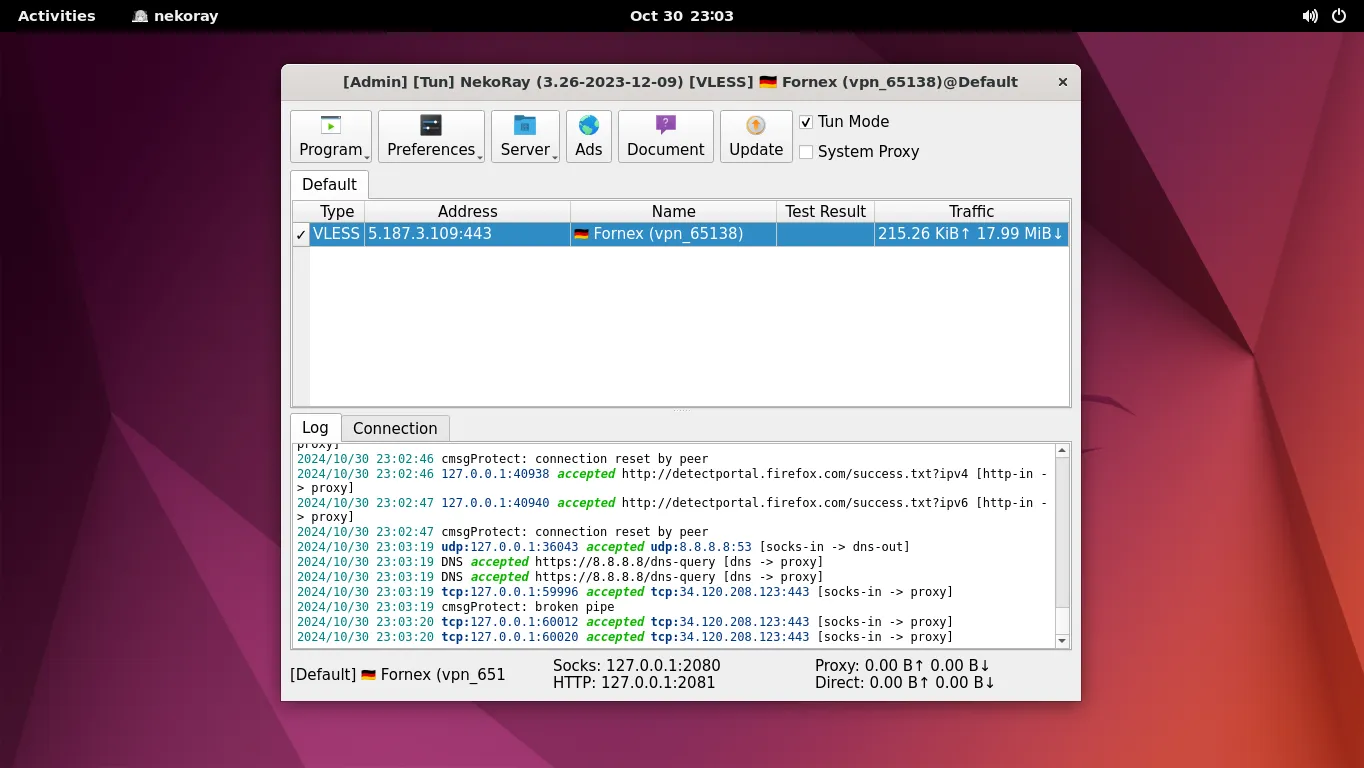The image size is (1364, 768).
Task: Sort by the Address column header
Action: 467,212
